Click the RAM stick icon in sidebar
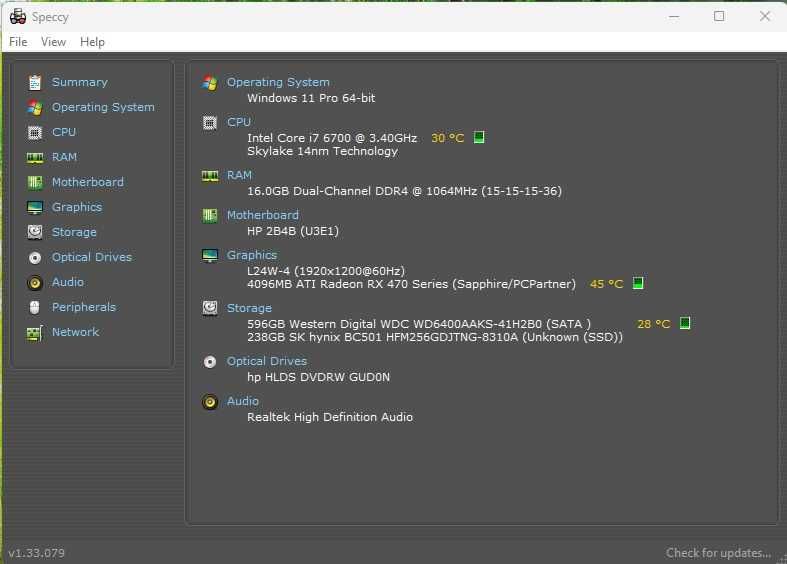This screenshot has height=564, width=787. tap(35, 158)
